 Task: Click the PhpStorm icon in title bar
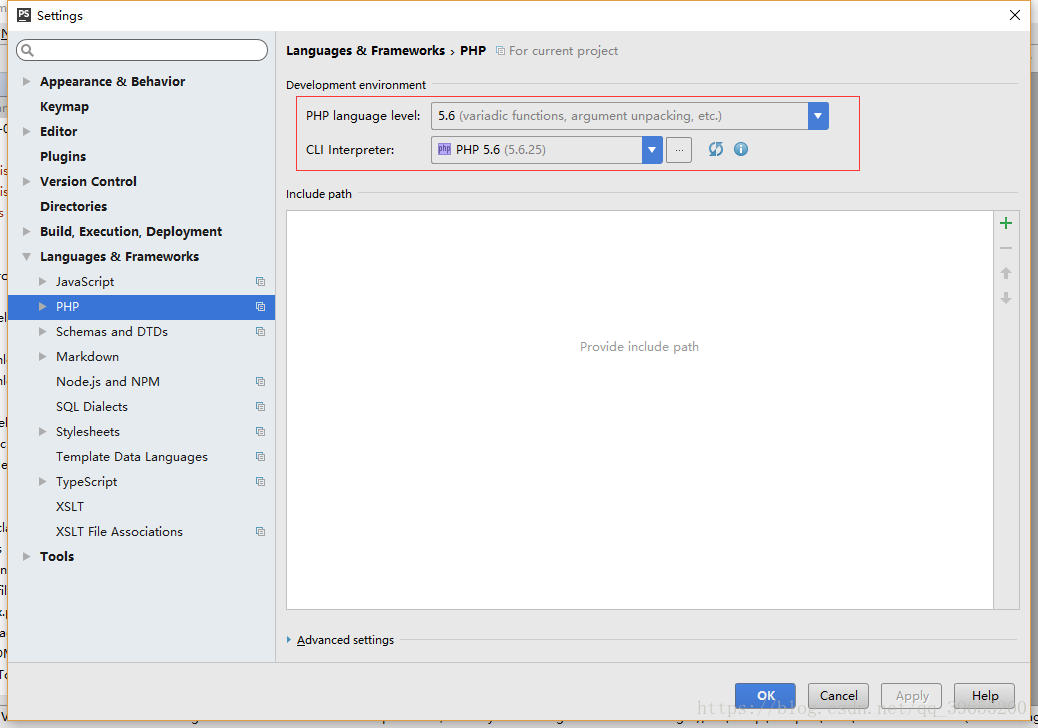(24, 15)
